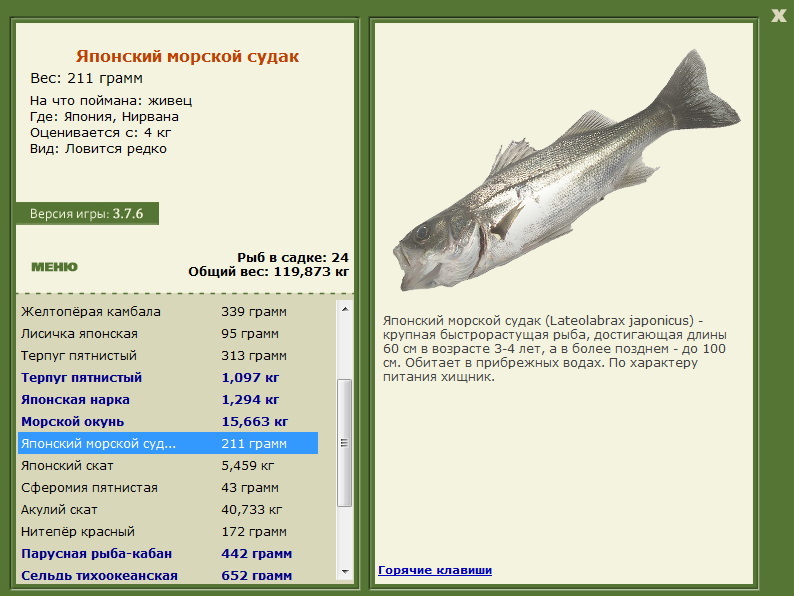This screenshot has height=596, width=794.
Task: Select bold Терпуг пятнистый 1,097 кг row
Action: (168, 378)
